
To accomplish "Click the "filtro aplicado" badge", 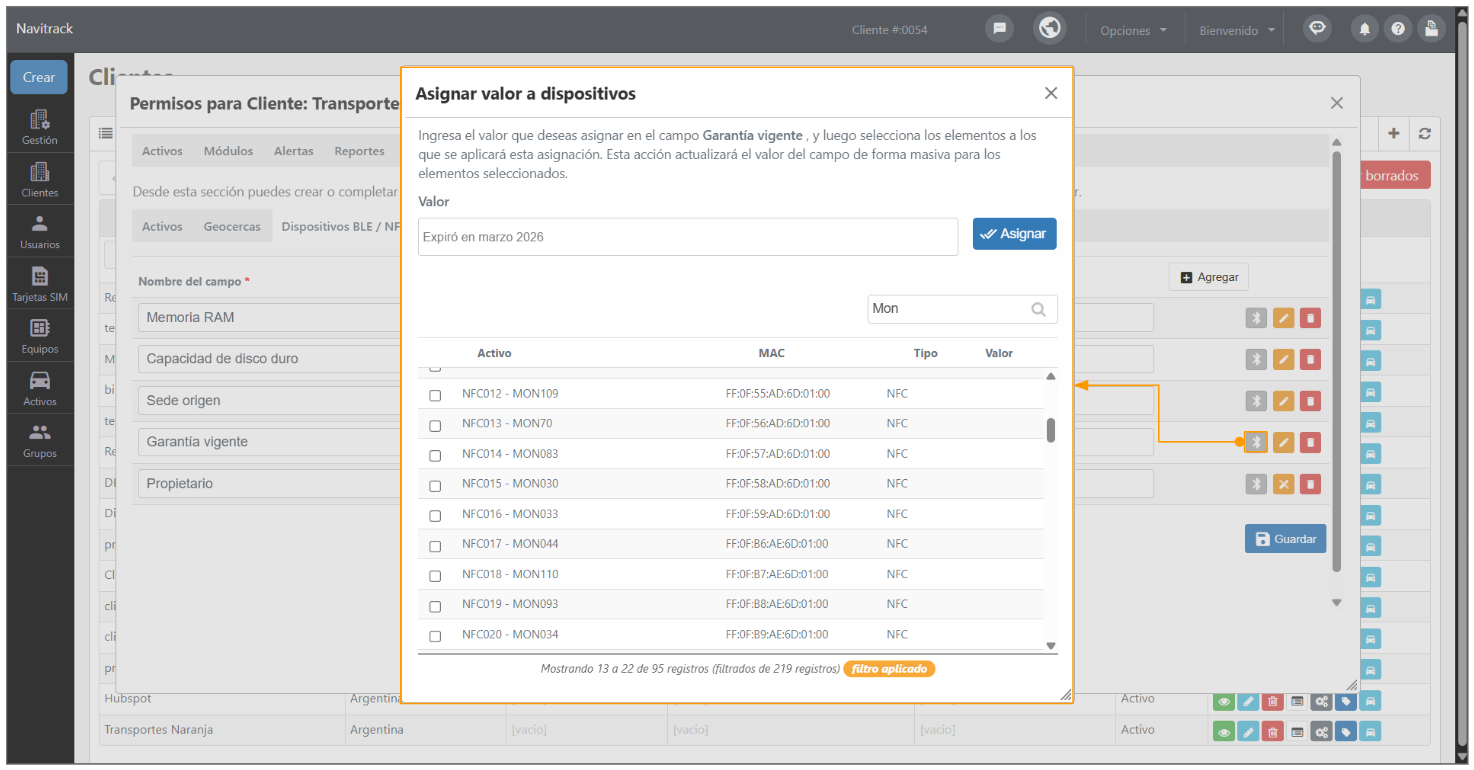I will (889, 669).
